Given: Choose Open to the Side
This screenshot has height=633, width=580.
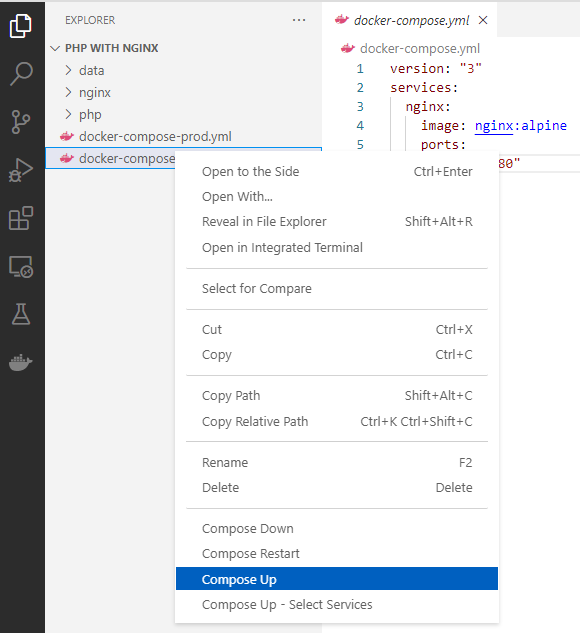Looking at the screenshot, I should 337,172.
